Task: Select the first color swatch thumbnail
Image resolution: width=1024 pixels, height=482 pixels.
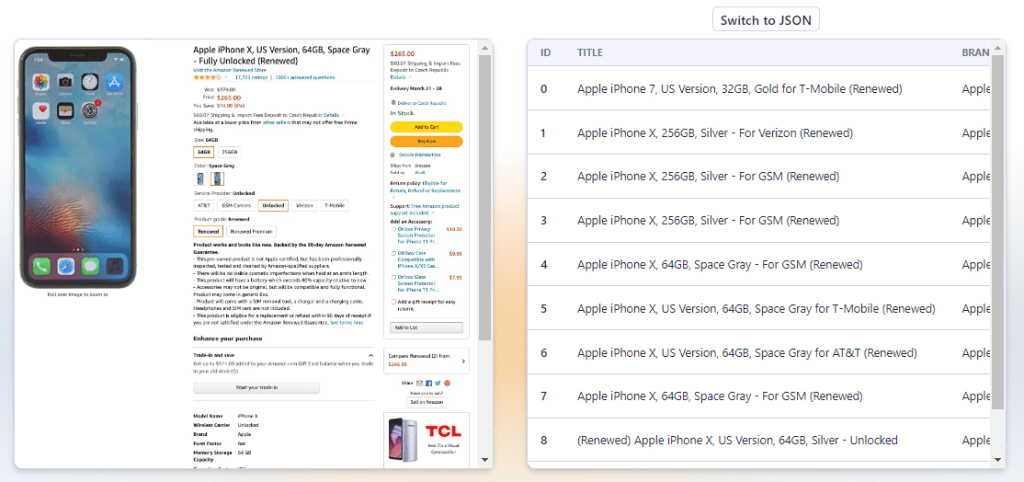Action: click(x=200, y=179)
